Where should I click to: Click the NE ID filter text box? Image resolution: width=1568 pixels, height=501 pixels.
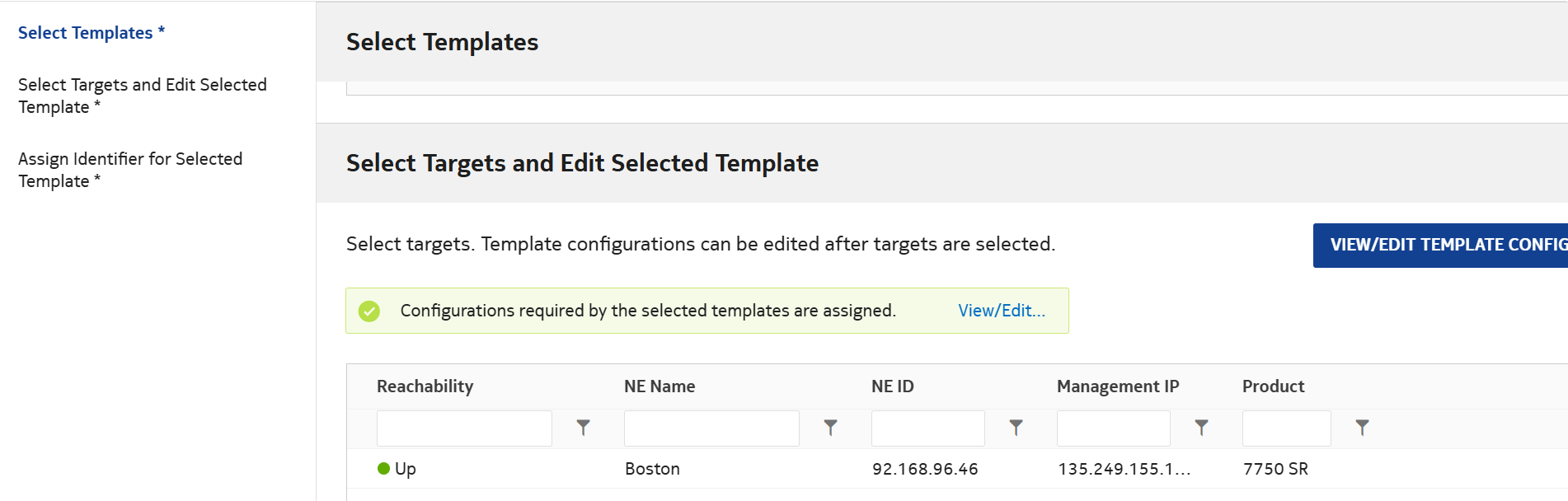coord(927,428)
